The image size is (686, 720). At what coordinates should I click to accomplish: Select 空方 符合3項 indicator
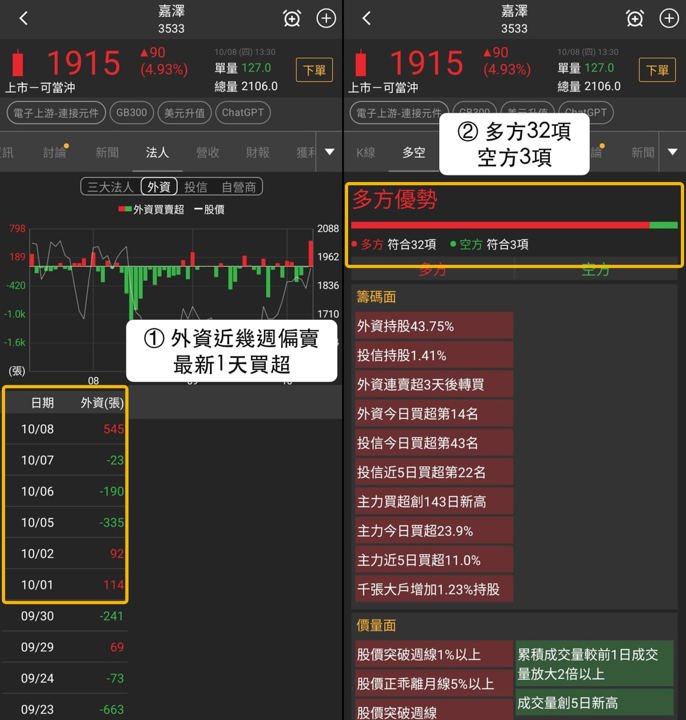[x=489, y=244]
